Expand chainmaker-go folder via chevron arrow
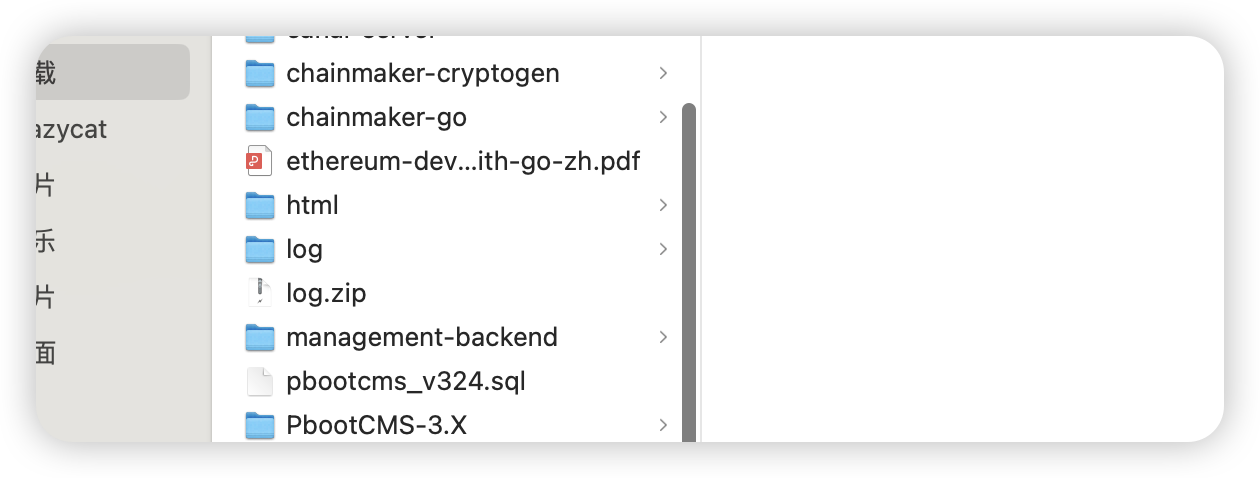 tap(663, 117)
